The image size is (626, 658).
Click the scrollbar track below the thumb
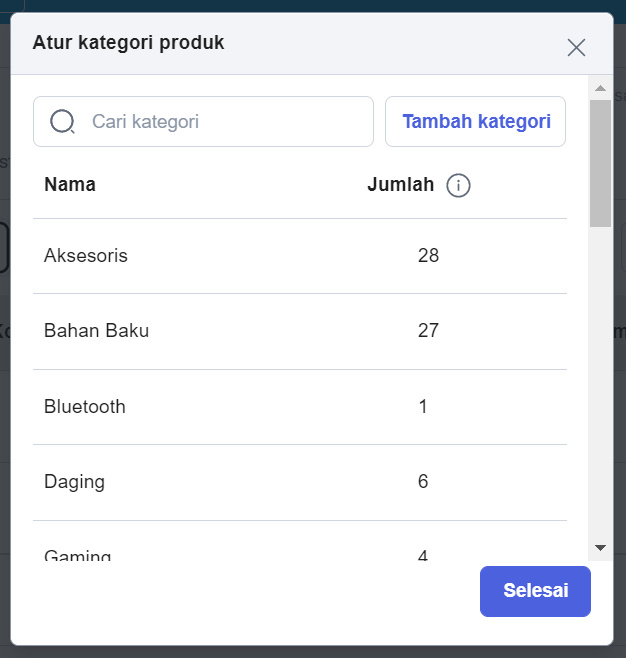pyautogui.click(x=600, y=382)
